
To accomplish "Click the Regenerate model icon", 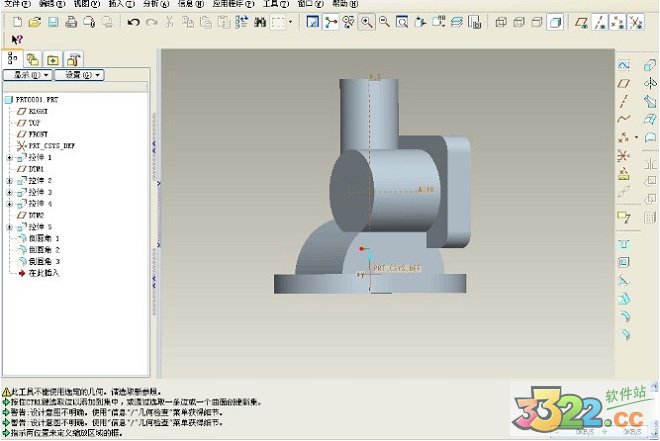I will [x=242, y=22].
